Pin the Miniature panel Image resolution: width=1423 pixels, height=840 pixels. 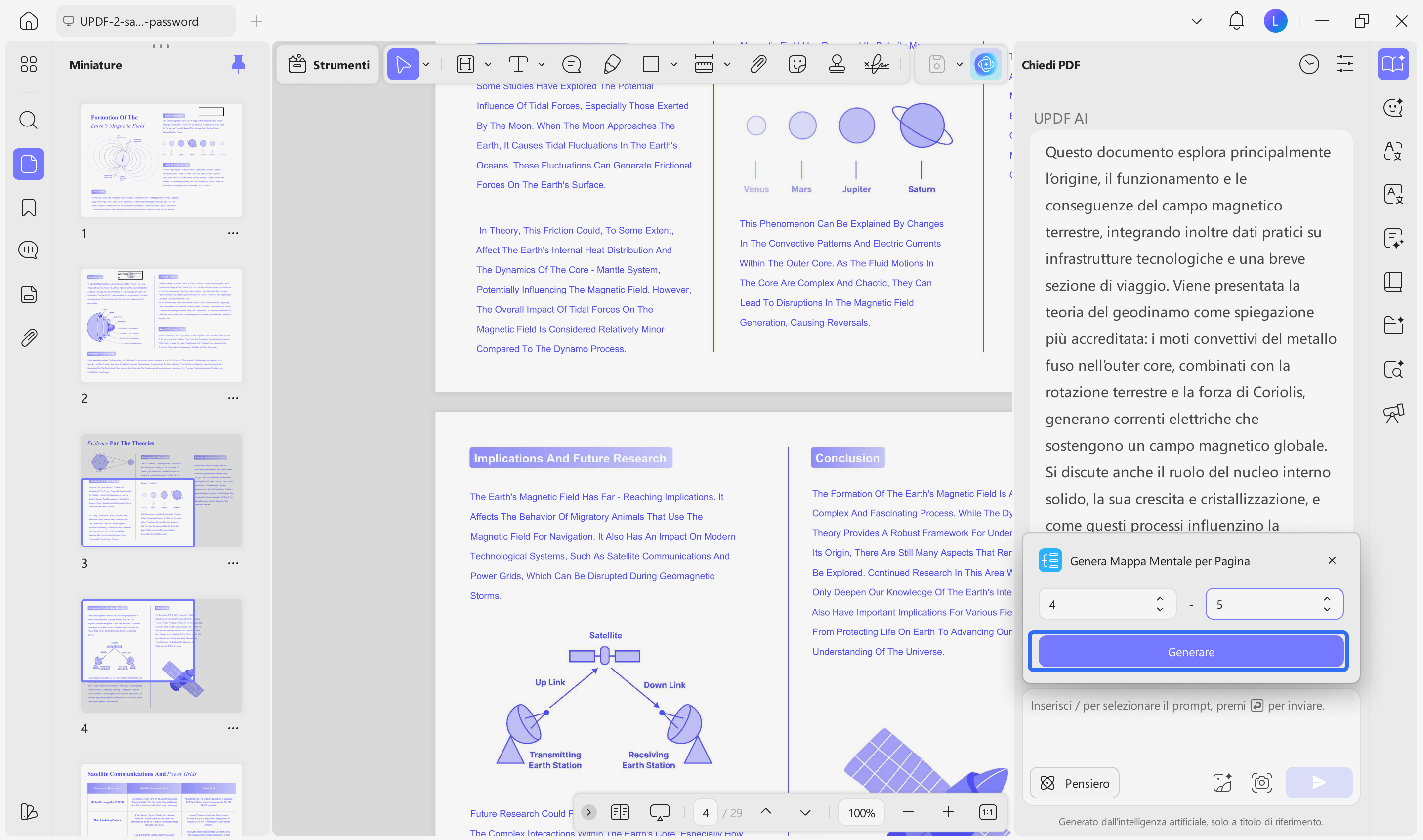point(238,65)
